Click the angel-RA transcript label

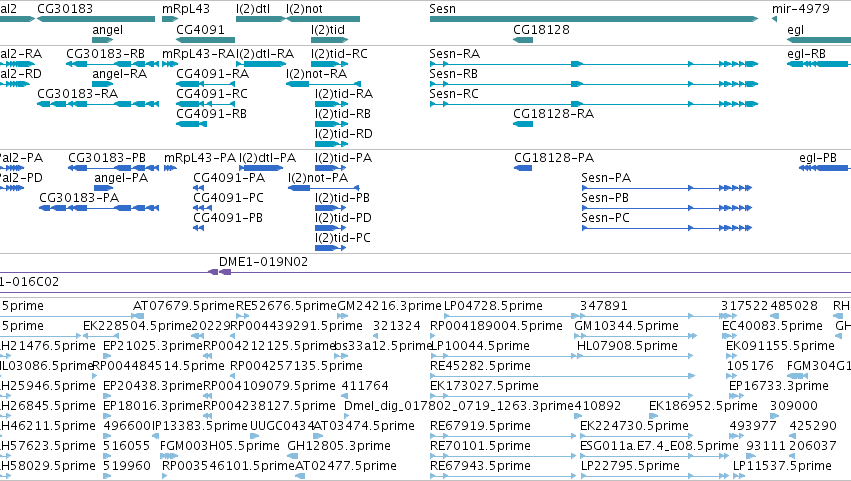[119, 74]
